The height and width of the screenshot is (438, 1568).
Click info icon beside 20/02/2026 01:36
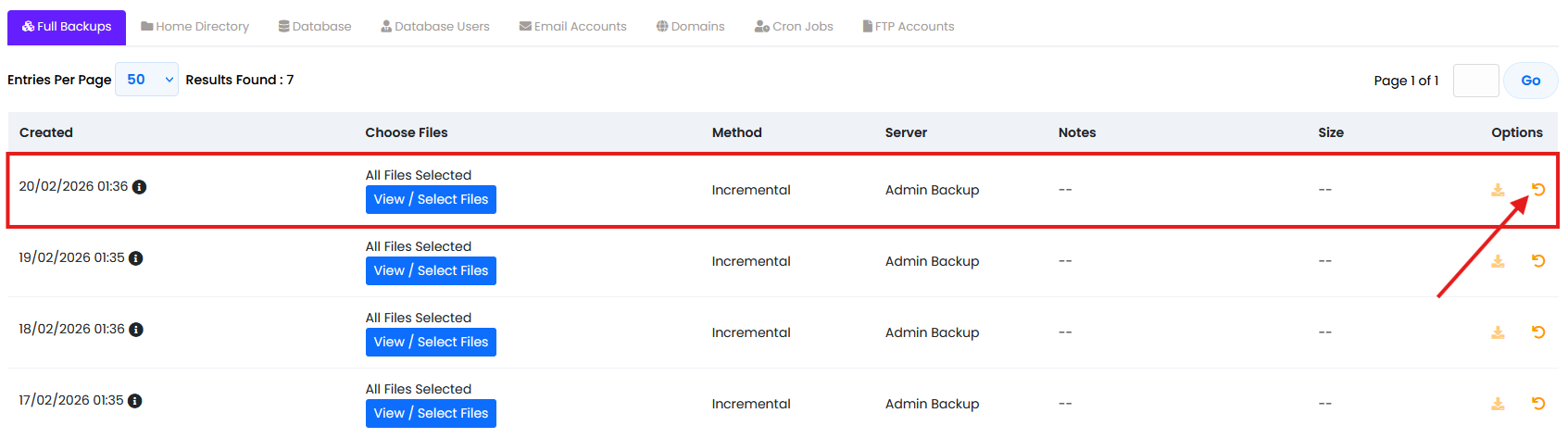pos(139,187)
